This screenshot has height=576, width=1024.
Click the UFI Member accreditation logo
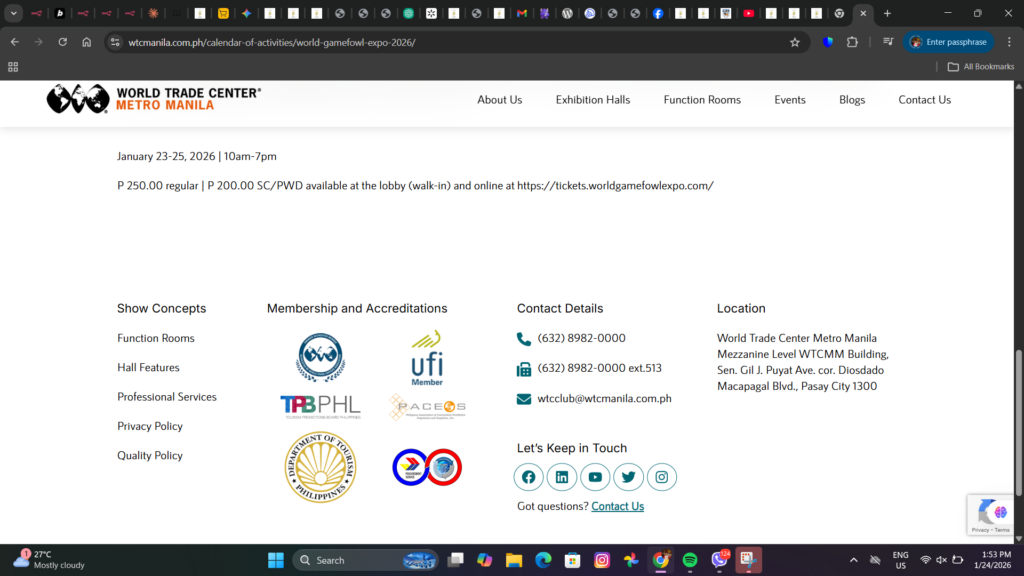click(427, 358)
